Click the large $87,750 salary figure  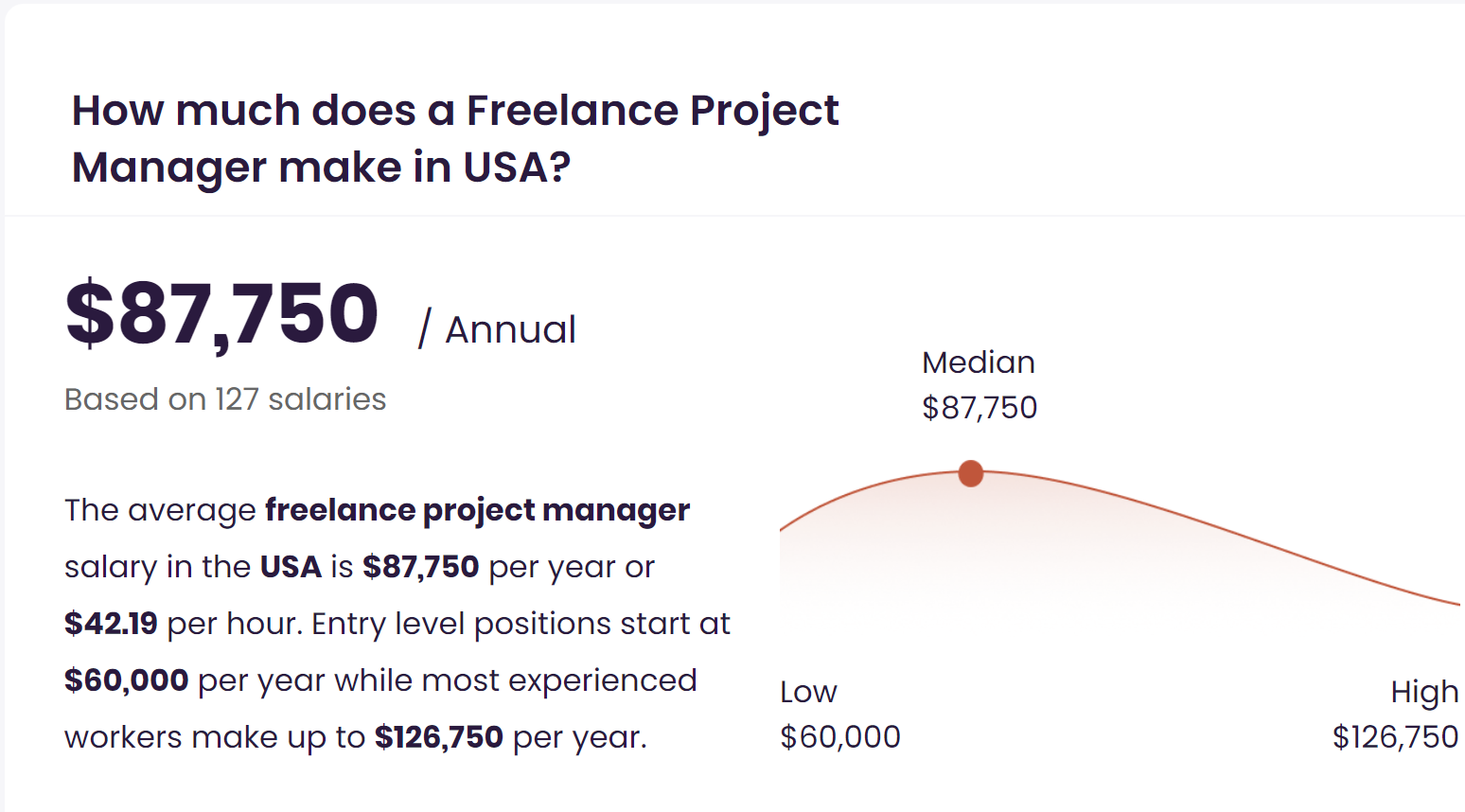coord(222,314)
